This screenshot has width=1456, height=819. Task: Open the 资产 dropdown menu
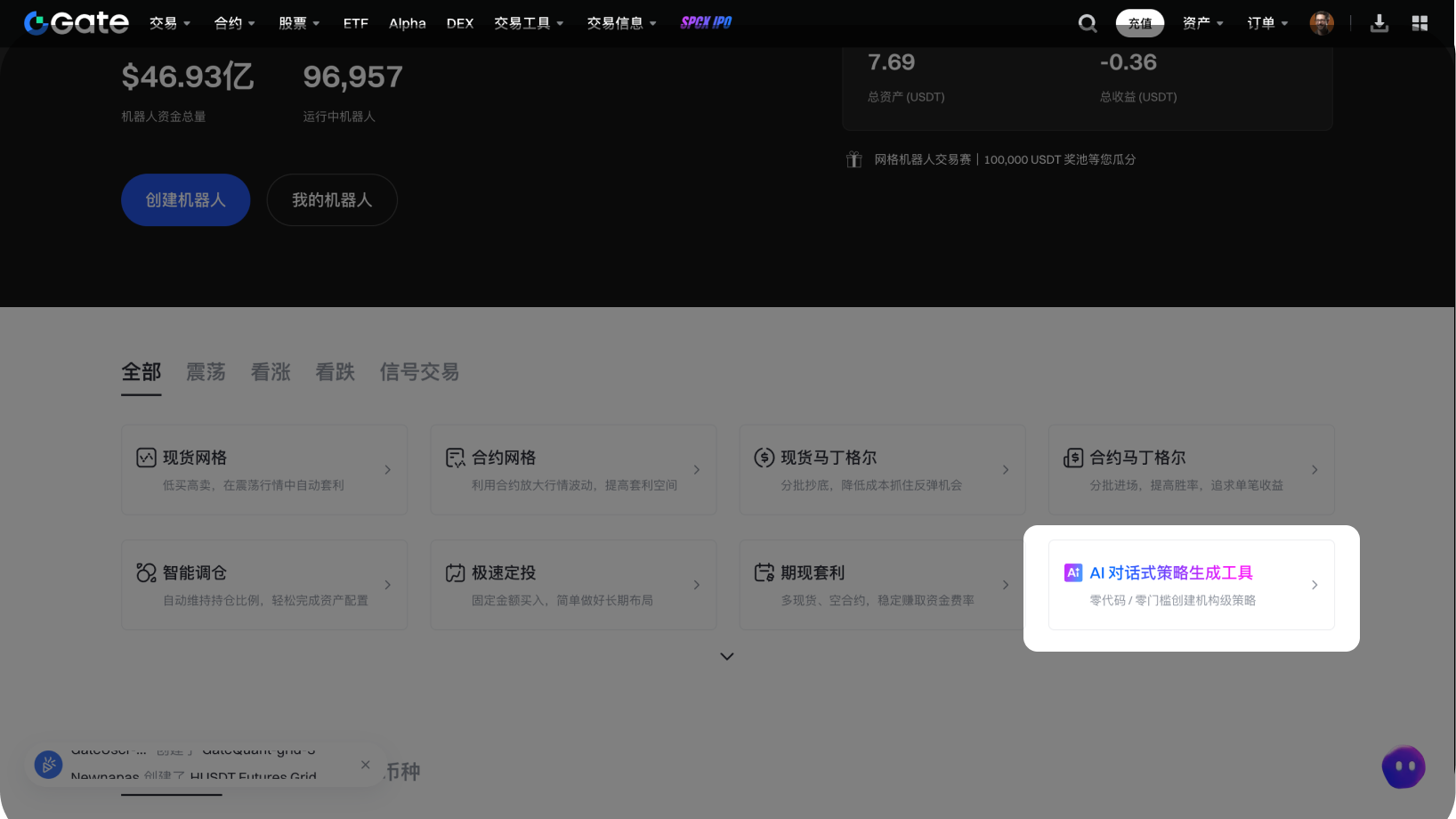[x=1203, y=23]
